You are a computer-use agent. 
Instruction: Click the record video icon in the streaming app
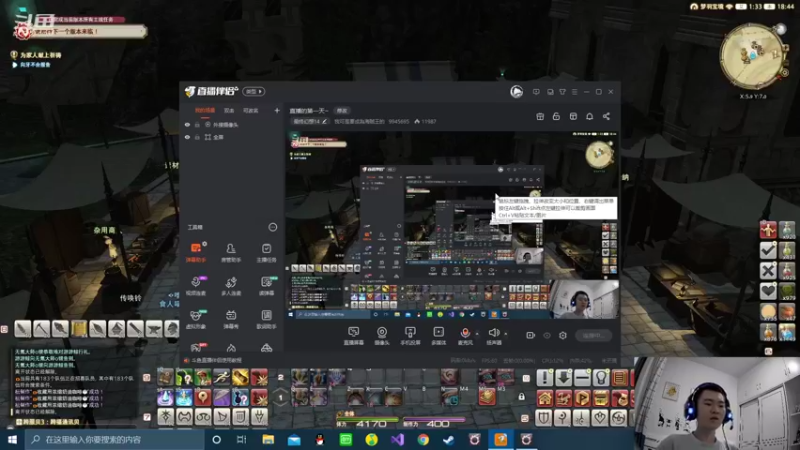click(x=531, y=335)
